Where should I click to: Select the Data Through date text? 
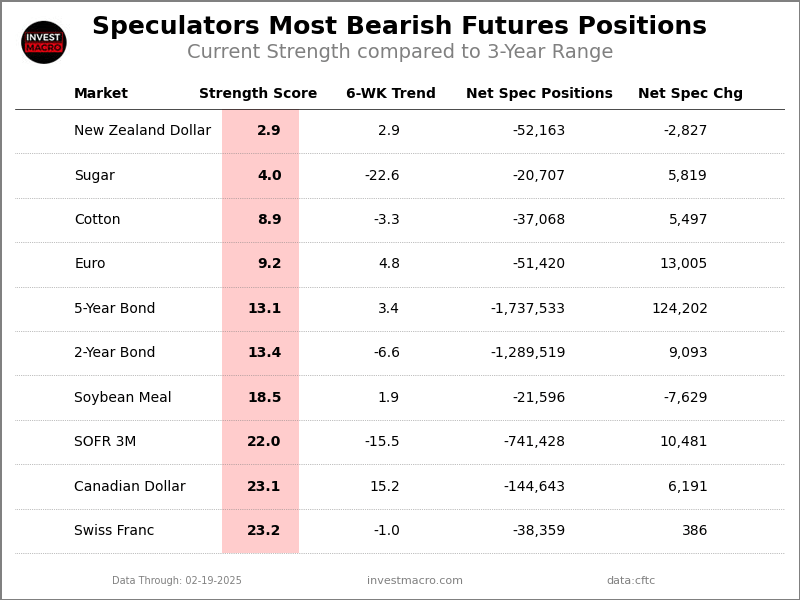point(177,581)
